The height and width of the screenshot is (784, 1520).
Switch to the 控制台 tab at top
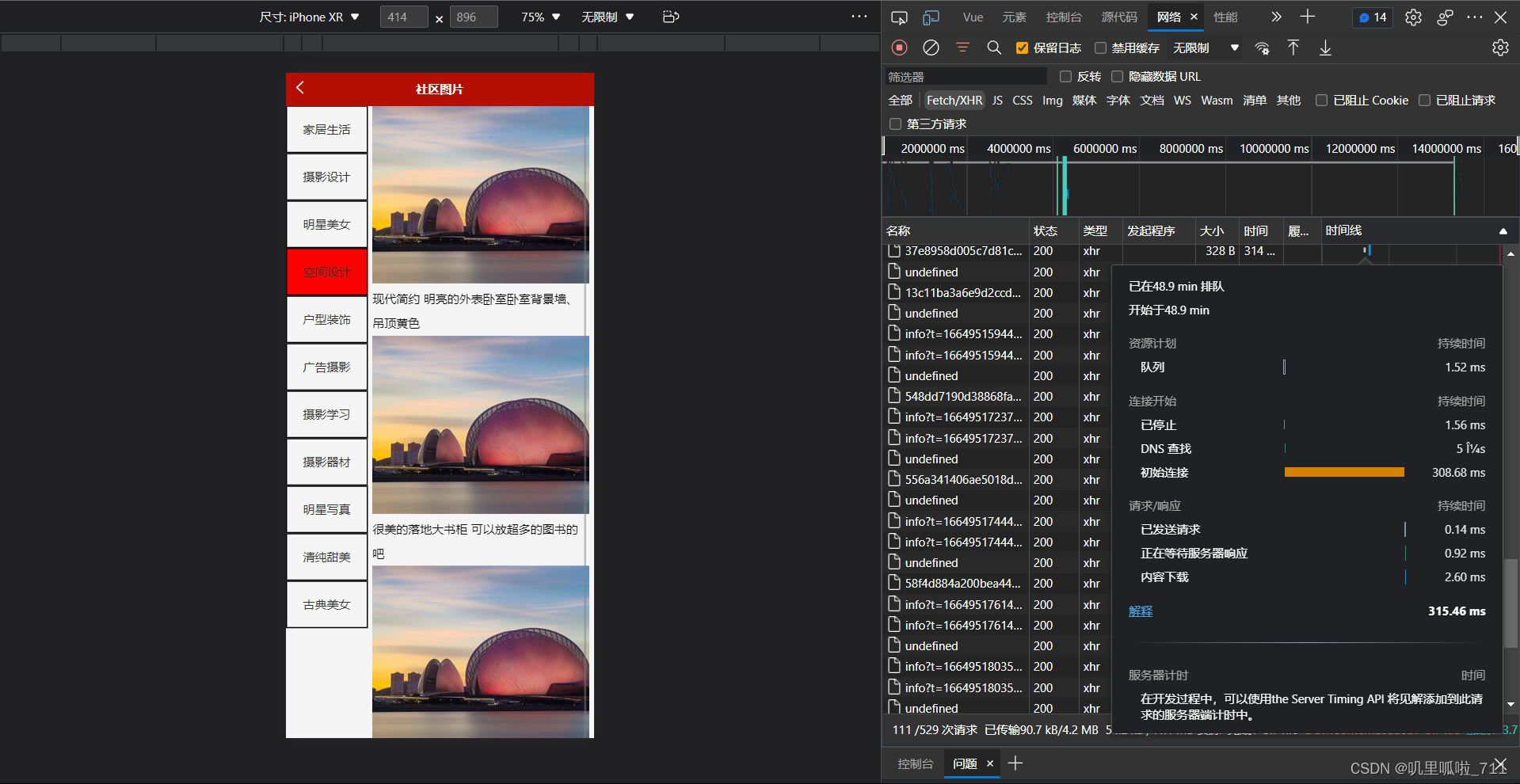(1063, 17)
